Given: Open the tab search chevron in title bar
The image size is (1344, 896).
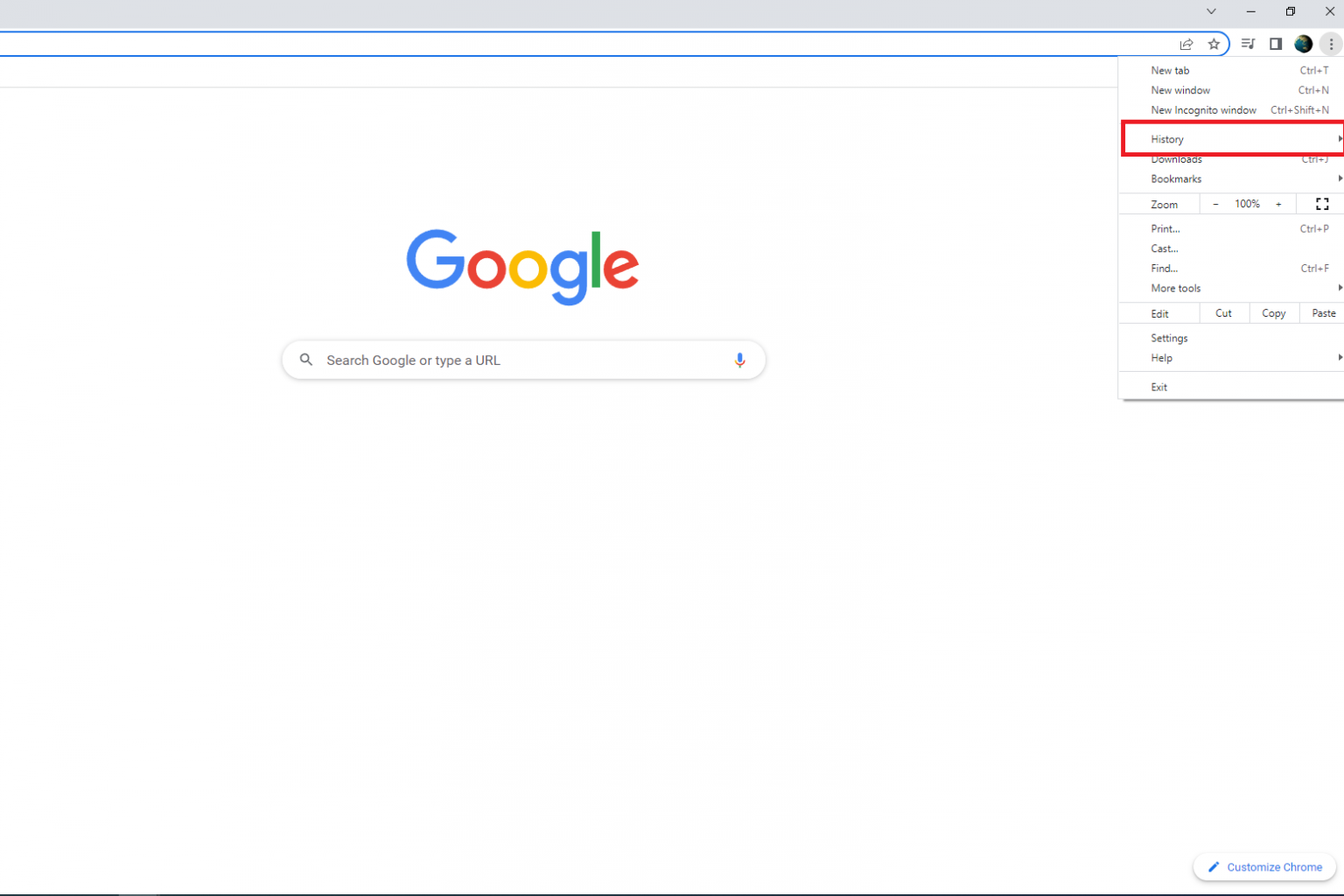Looking at the screenshot, I should coord(1211,11).
